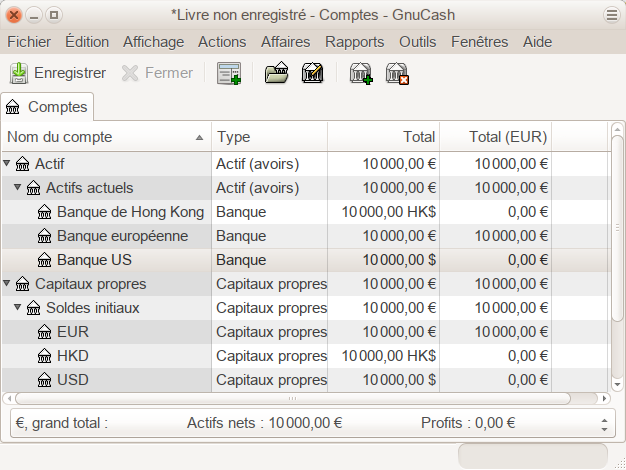Screen dimensions: 626x470
Task: Sort by the Total column header
Action: tap(384, 137)
